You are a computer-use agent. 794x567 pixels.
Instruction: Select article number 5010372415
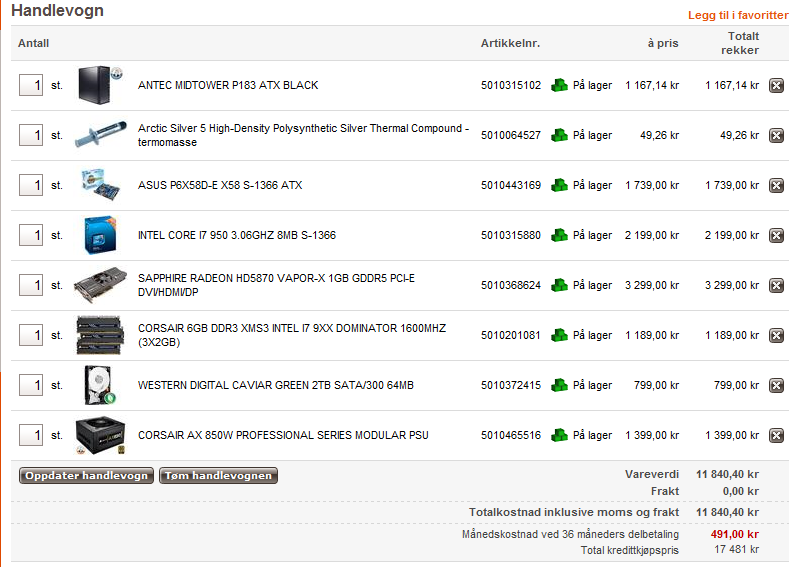[511, 385]
